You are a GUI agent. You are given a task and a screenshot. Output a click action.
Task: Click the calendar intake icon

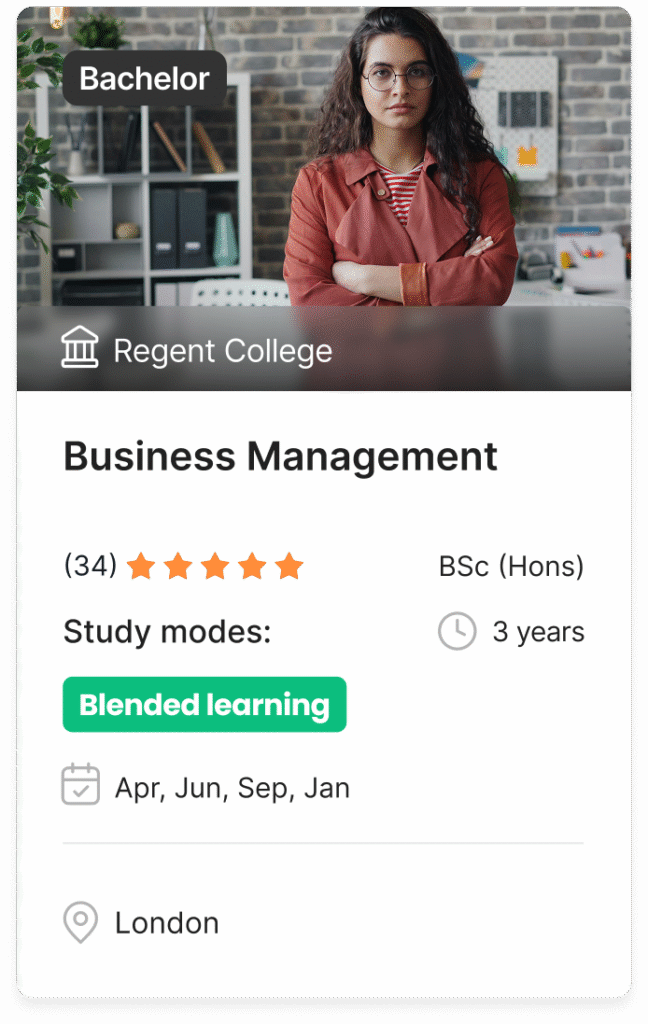[x=80, y=785]
